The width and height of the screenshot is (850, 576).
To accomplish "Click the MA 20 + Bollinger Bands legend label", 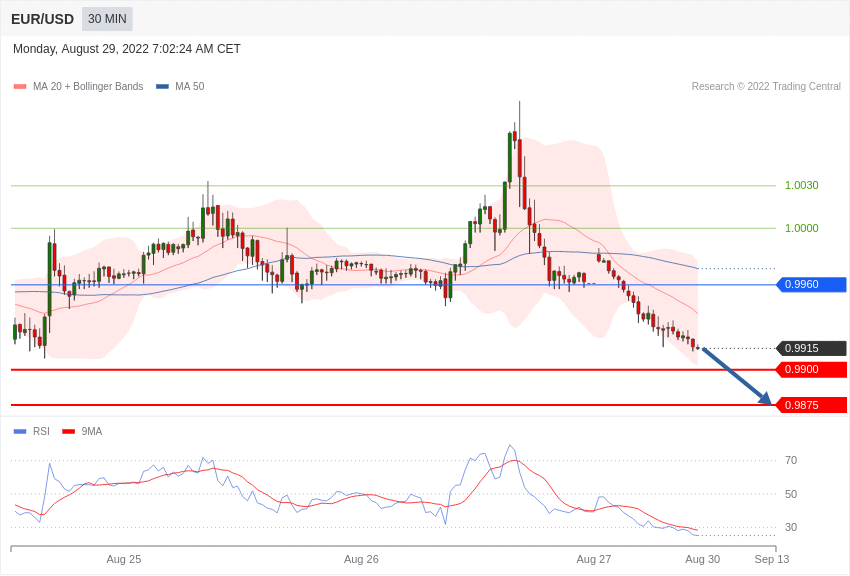I will click(x=88, y=87).
